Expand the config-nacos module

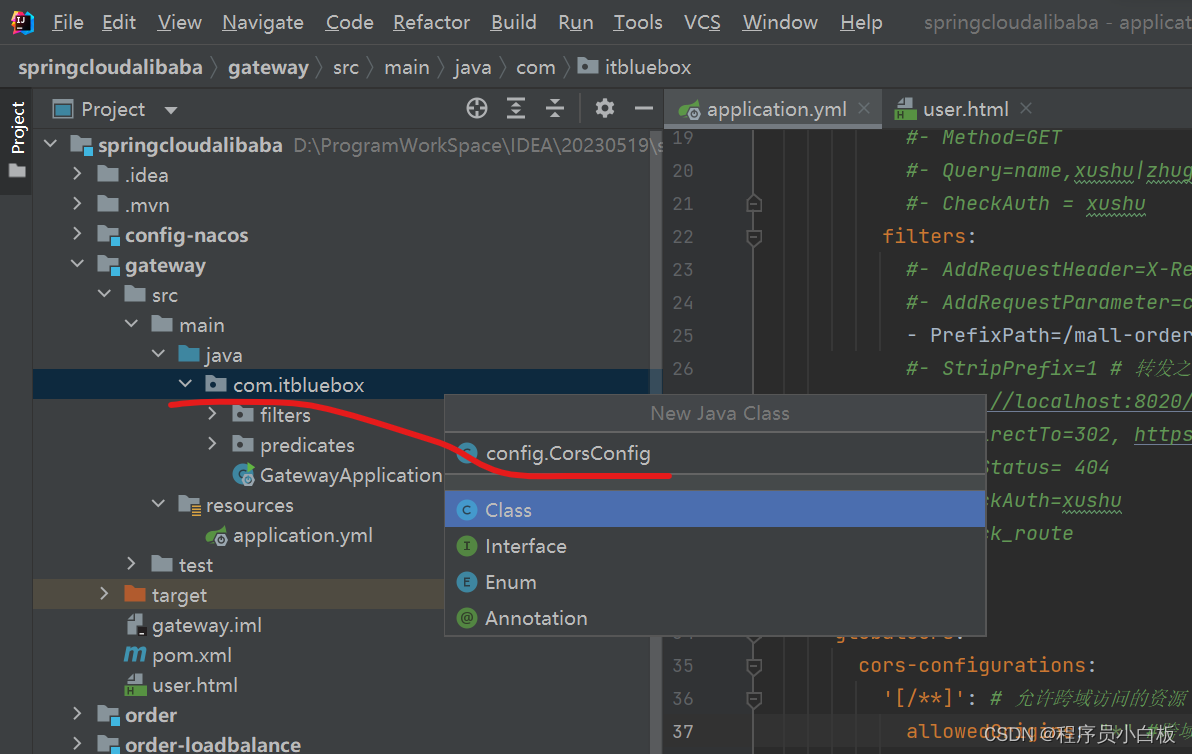[77, 233]
